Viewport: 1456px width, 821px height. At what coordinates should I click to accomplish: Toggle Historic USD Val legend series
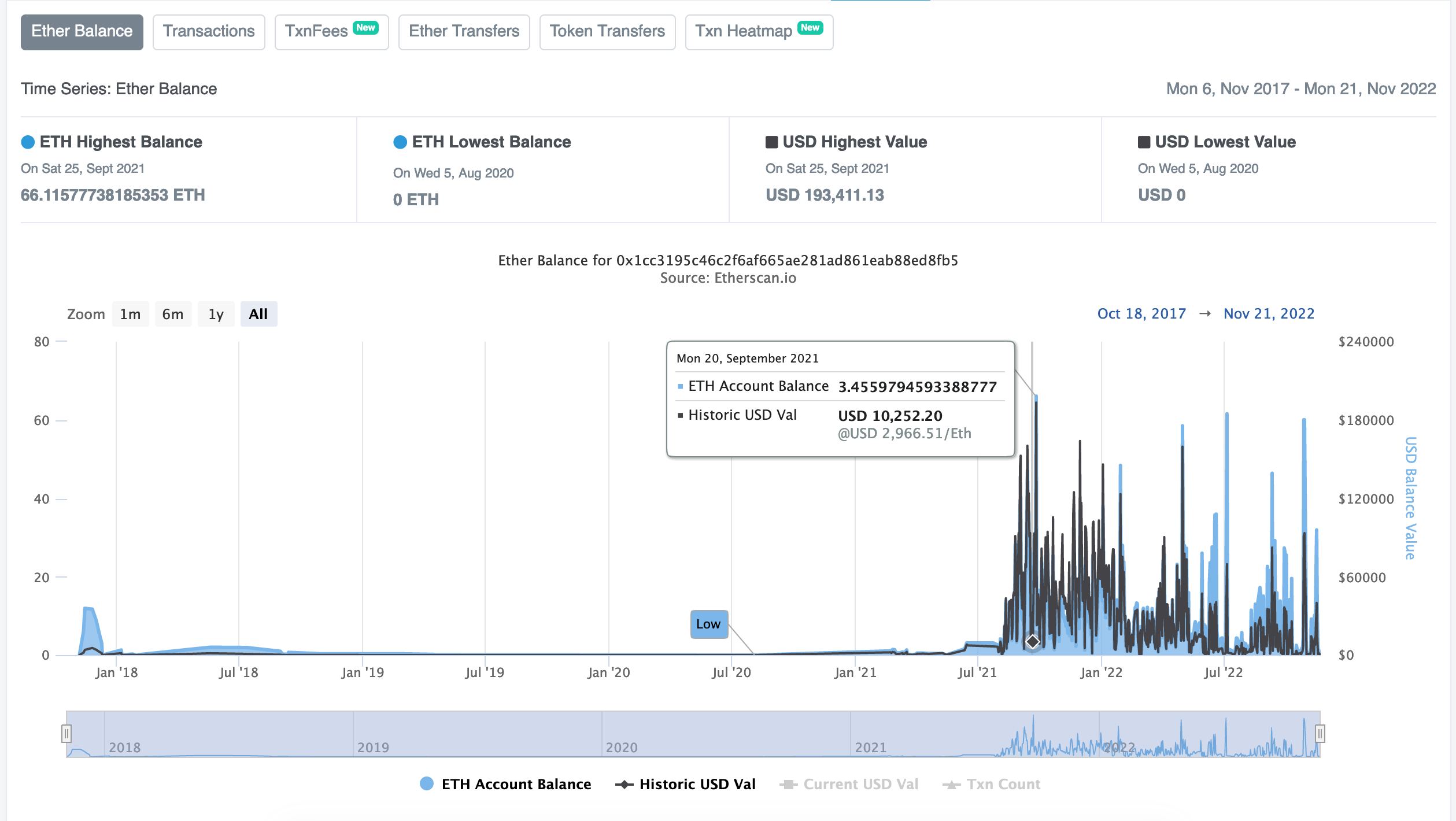click(x=685, y=784)
